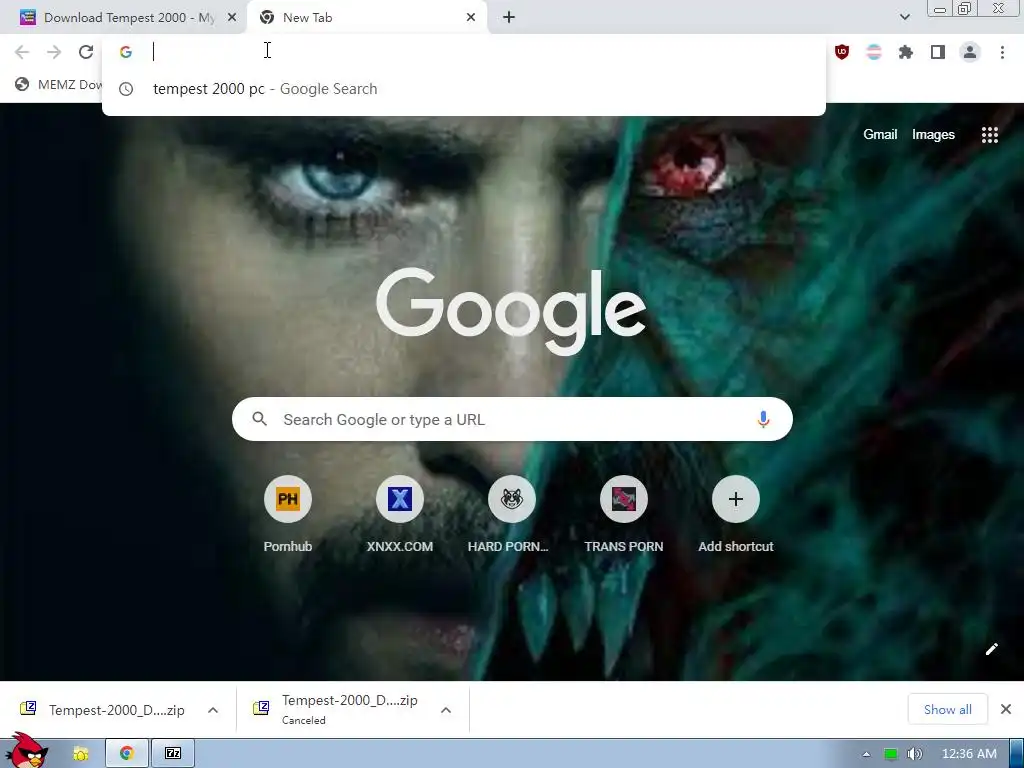1024x768 pixels.
Task: Click the green tray status icon
Action: coord(890,754)
